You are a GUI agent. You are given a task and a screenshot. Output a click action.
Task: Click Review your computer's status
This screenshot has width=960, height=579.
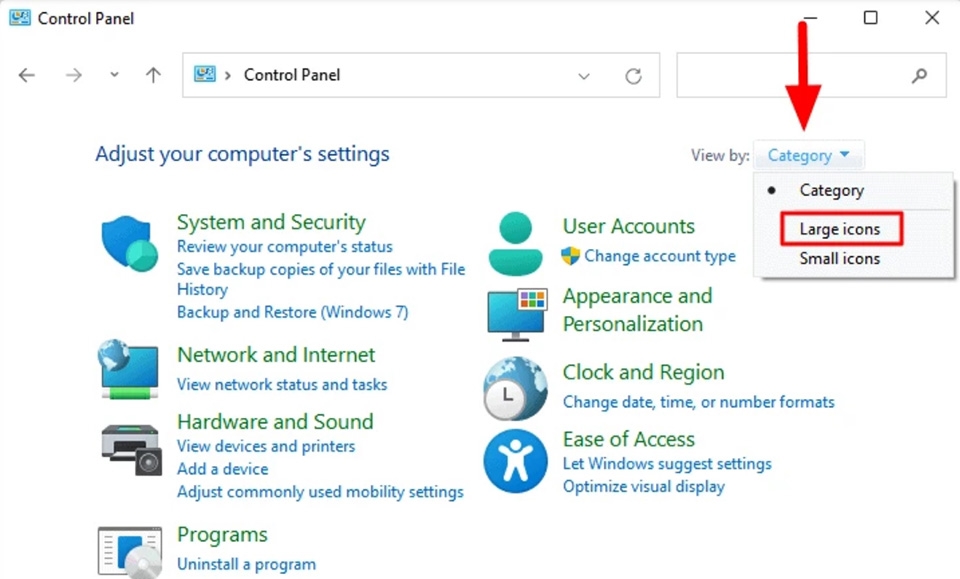coord(285,247)
